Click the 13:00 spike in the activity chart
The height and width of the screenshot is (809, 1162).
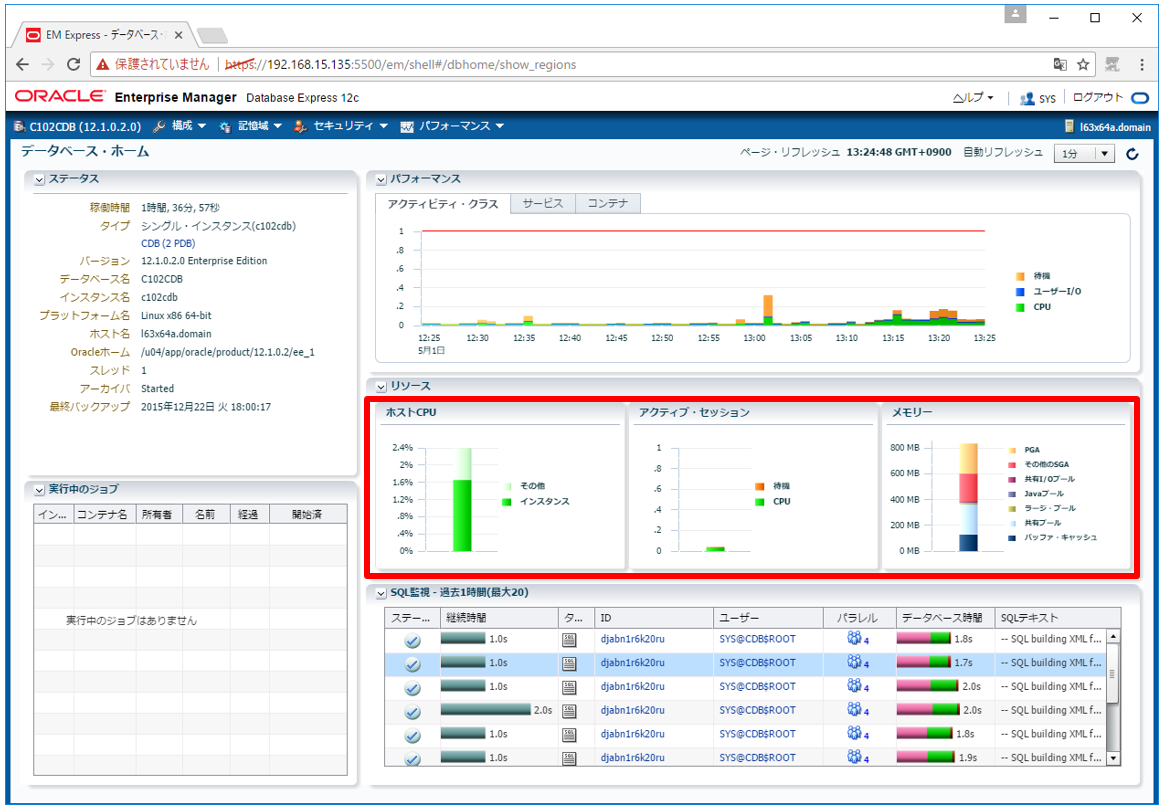pyautogui.click(x=768, y=310)
